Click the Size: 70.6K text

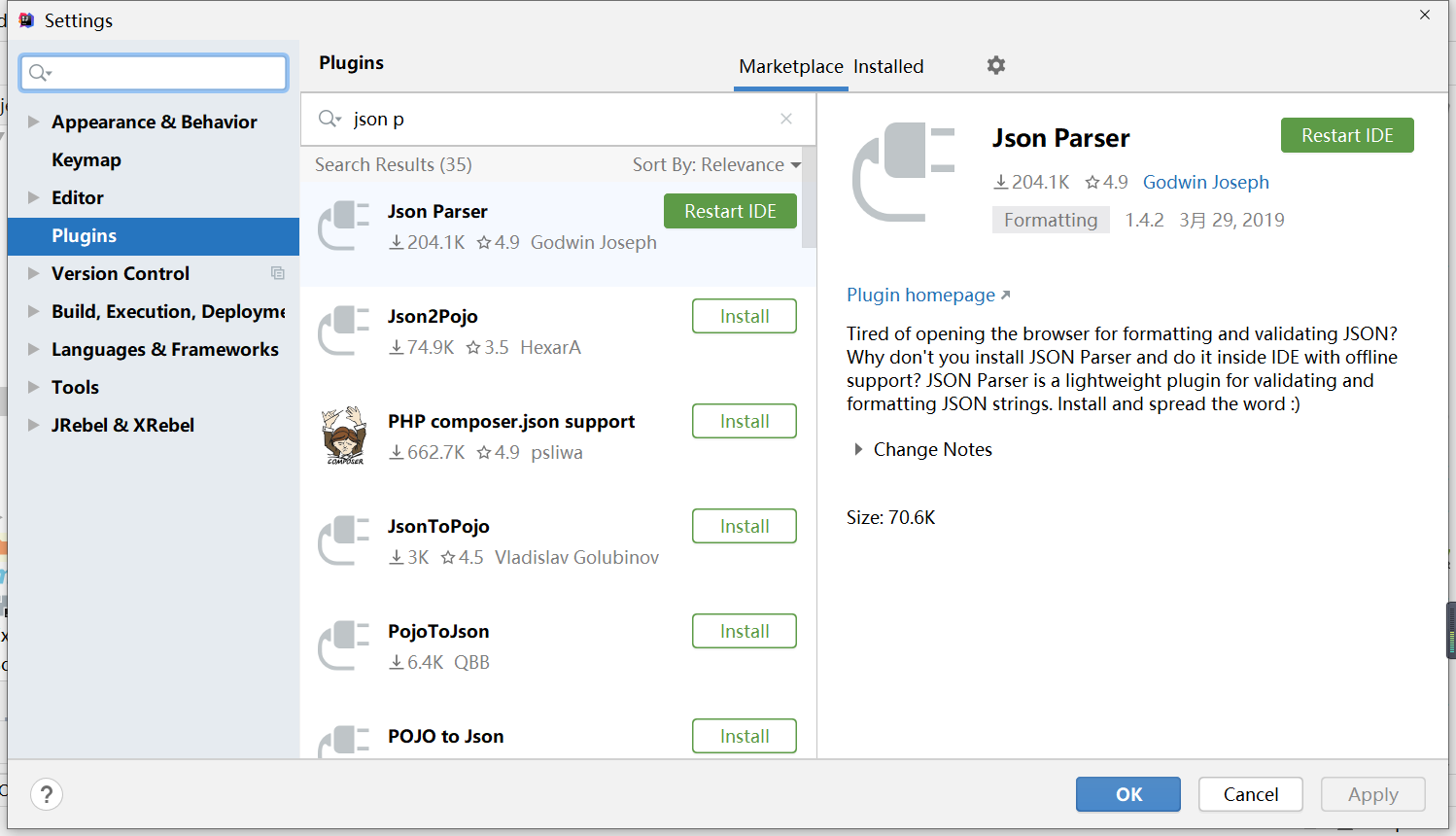(890, 517)
